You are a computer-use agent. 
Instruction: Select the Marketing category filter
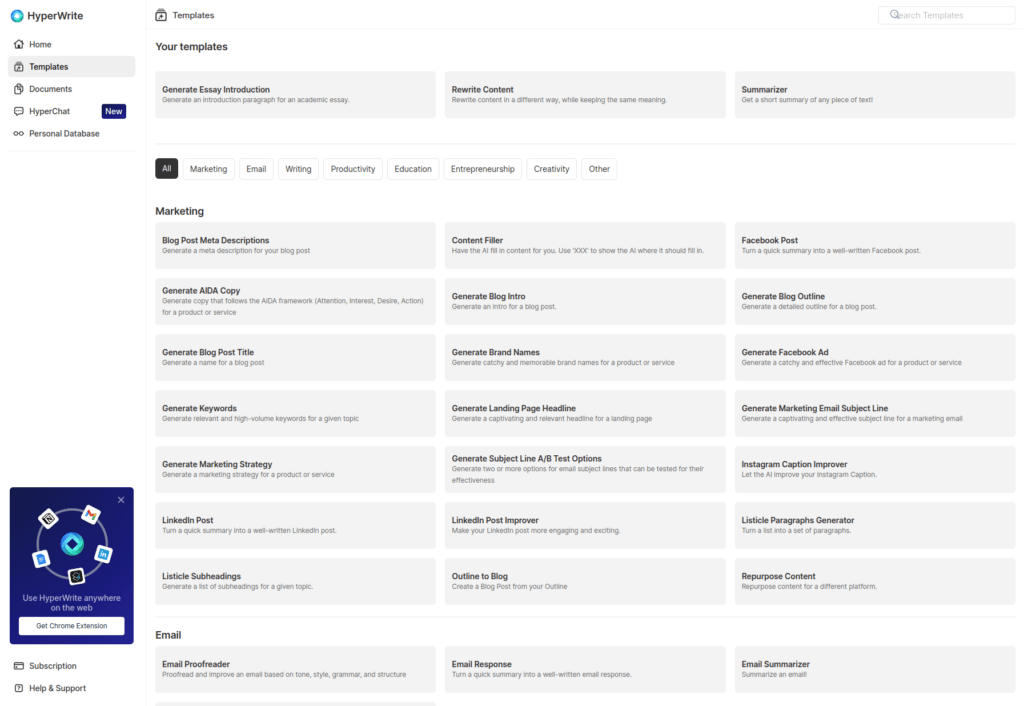(208, 168)
